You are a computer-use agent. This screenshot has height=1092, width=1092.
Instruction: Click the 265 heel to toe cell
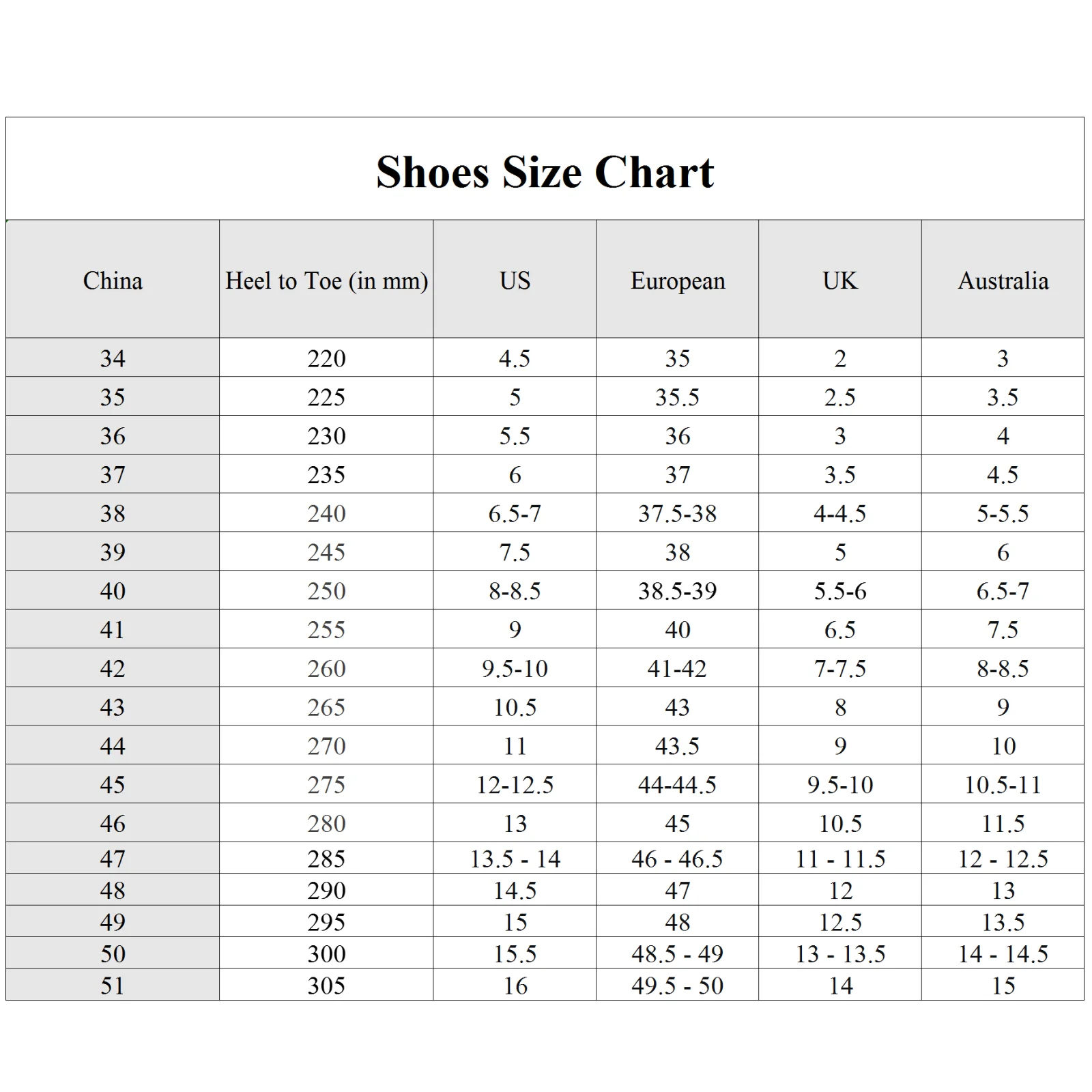pyautogui.click(x=326, y=707)
